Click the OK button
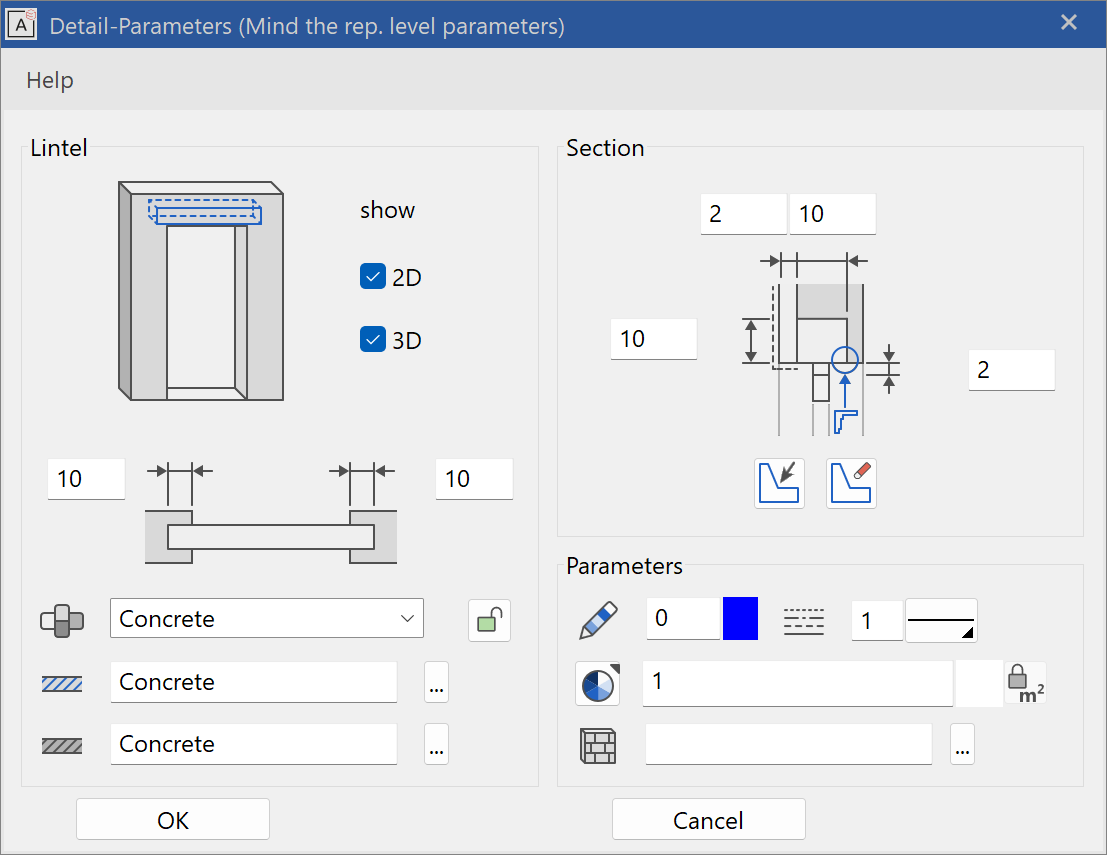The width and height of the screenshot is (1107, 855). coord(173,820)
